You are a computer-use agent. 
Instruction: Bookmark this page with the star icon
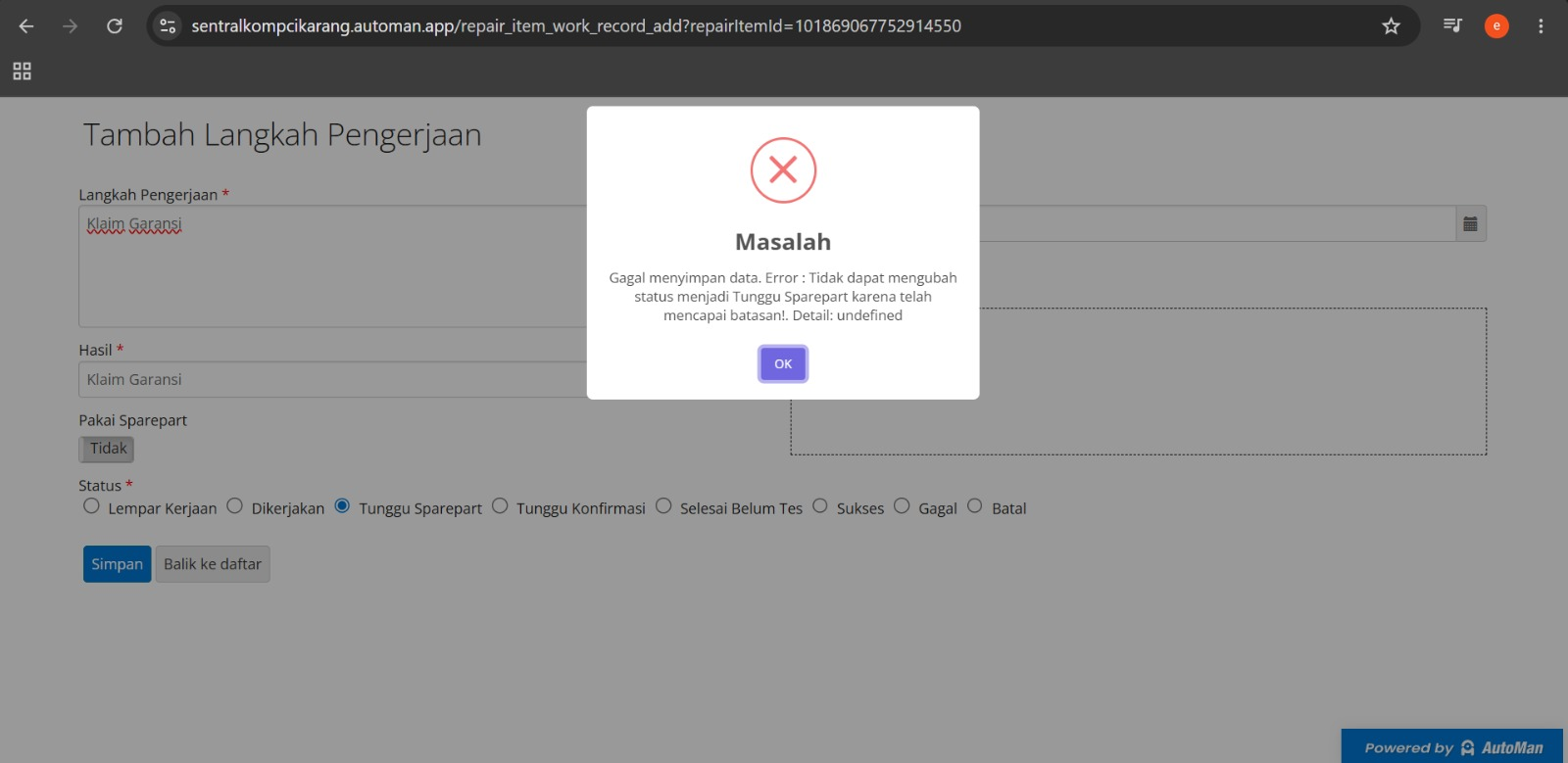(1391, 26)
